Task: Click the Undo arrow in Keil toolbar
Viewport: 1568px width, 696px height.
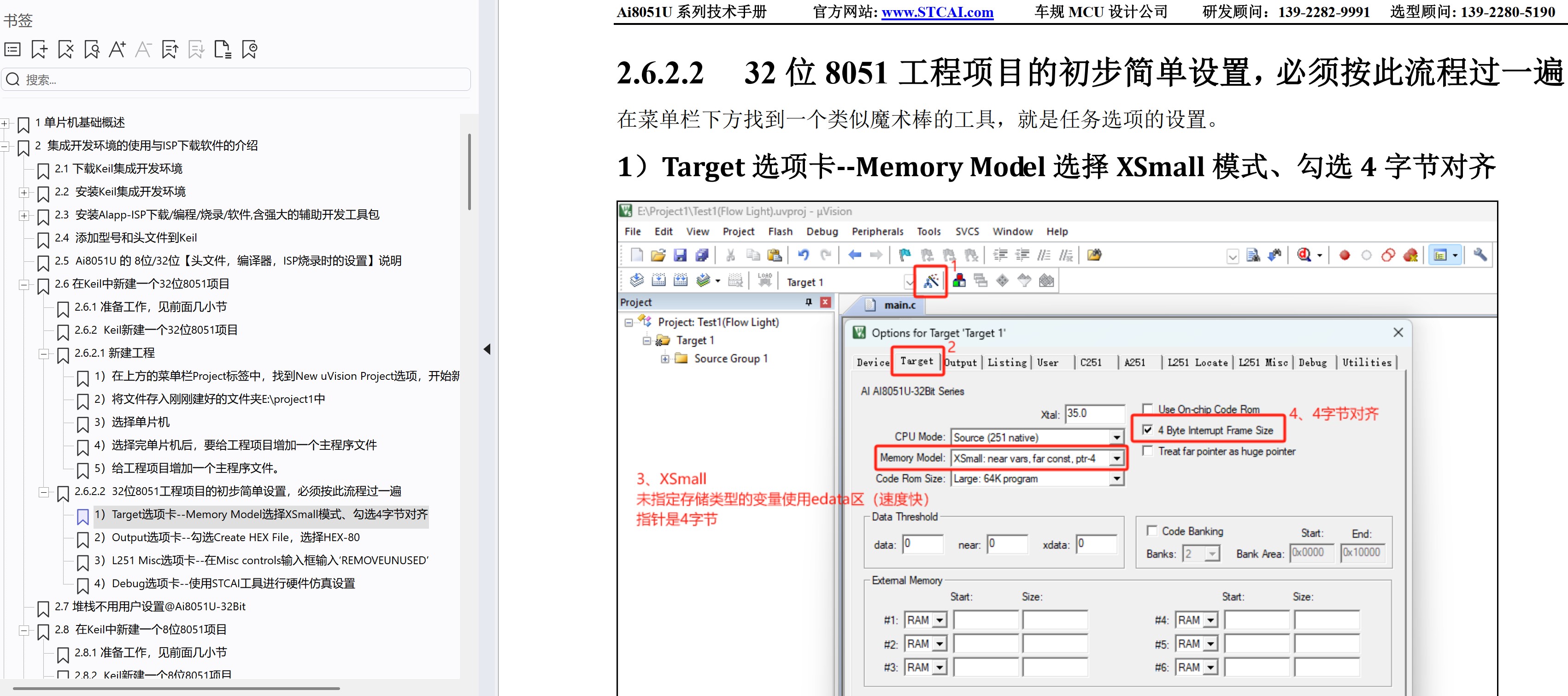Action: coord(804,255)
